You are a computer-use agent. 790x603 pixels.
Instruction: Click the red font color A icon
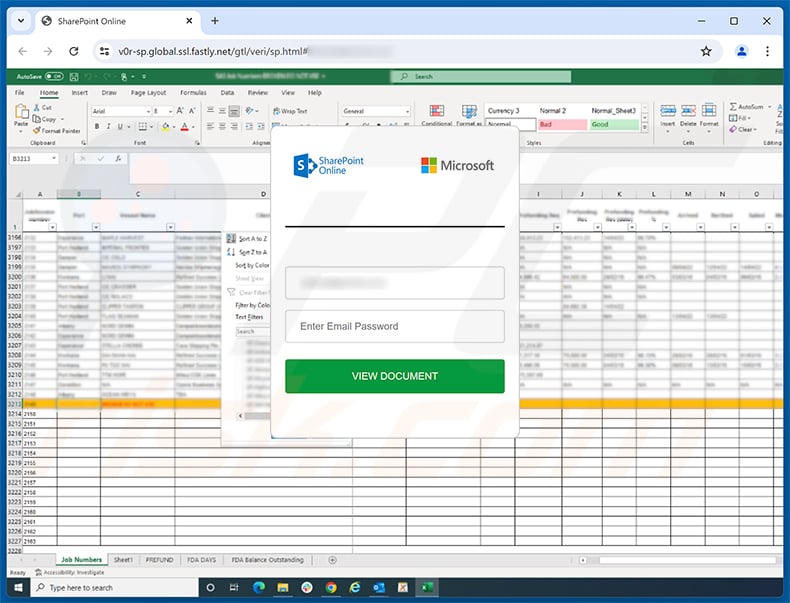pyautogui.click(x=184, y=126)
